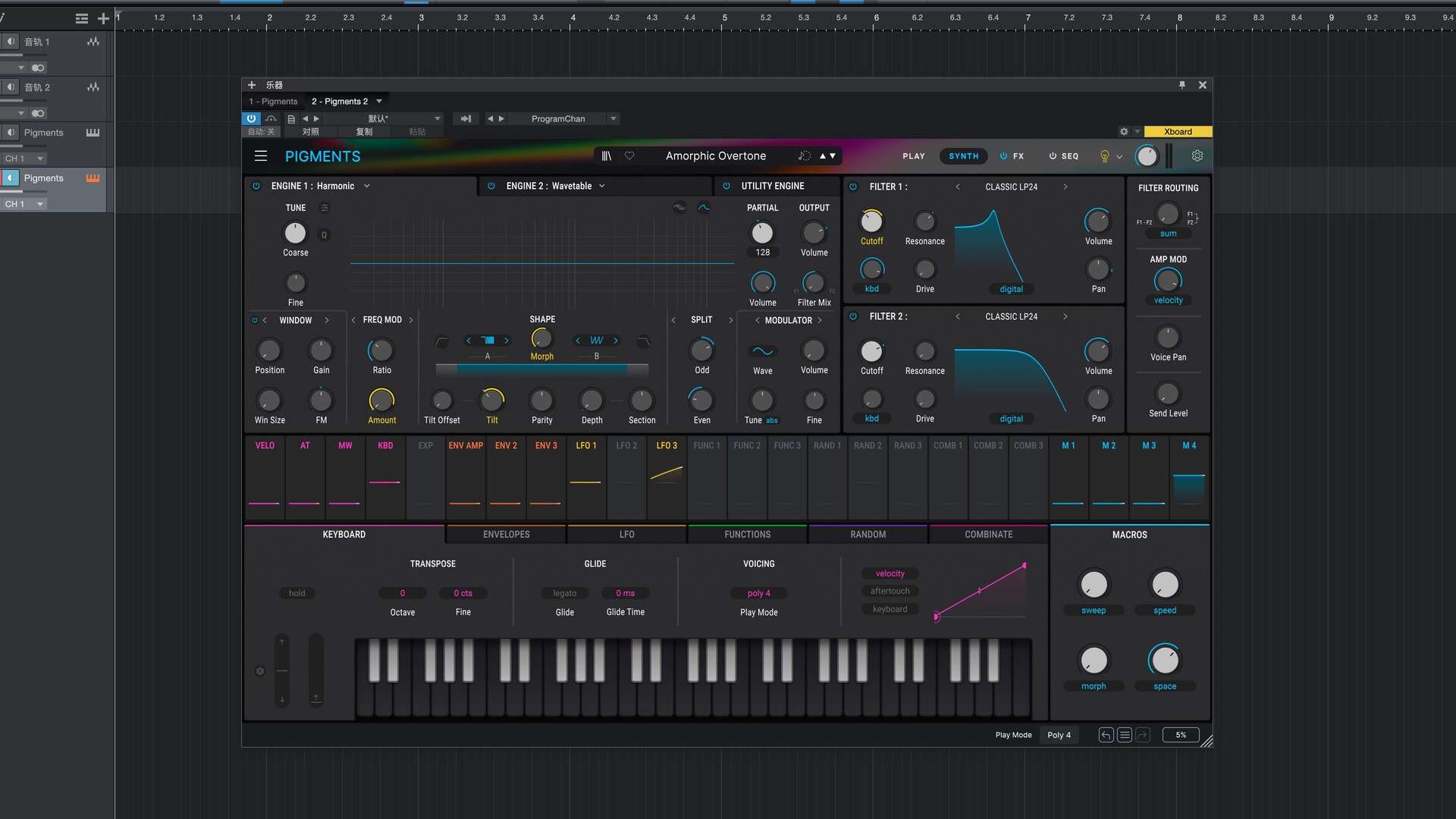Switch to LFO tab
Viewport: 1456px width, 819px height.
tap(626, 535)
